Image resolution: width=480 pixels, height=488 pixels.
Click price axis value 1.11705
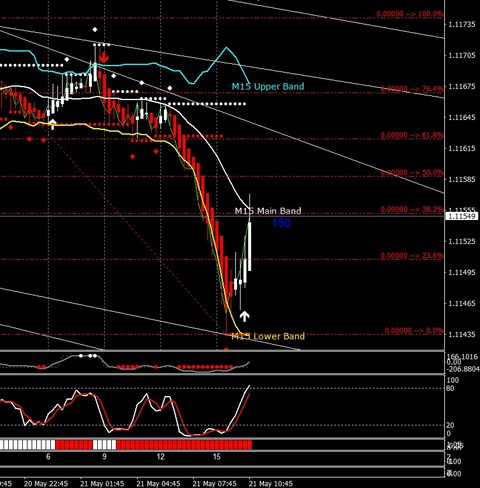pyautogui.click(x=462, y=55)
